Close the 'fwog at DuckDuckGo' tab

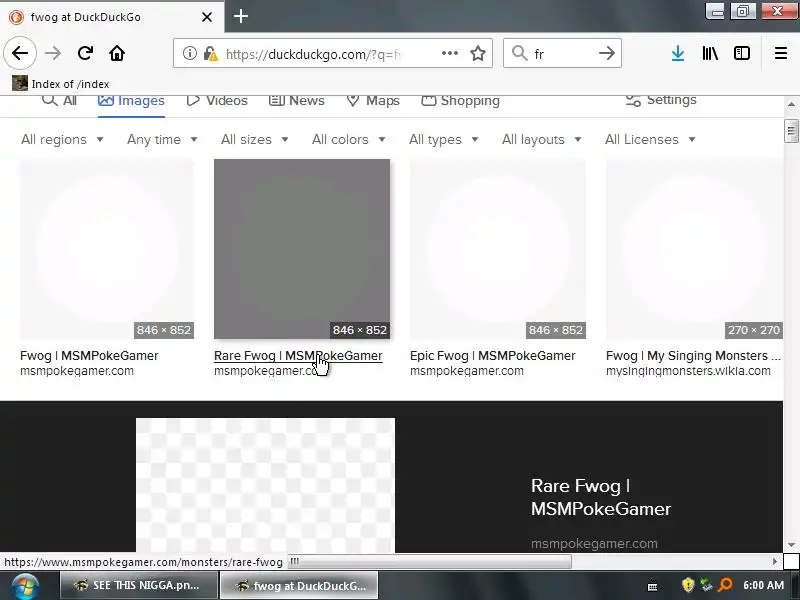point(207,17)
